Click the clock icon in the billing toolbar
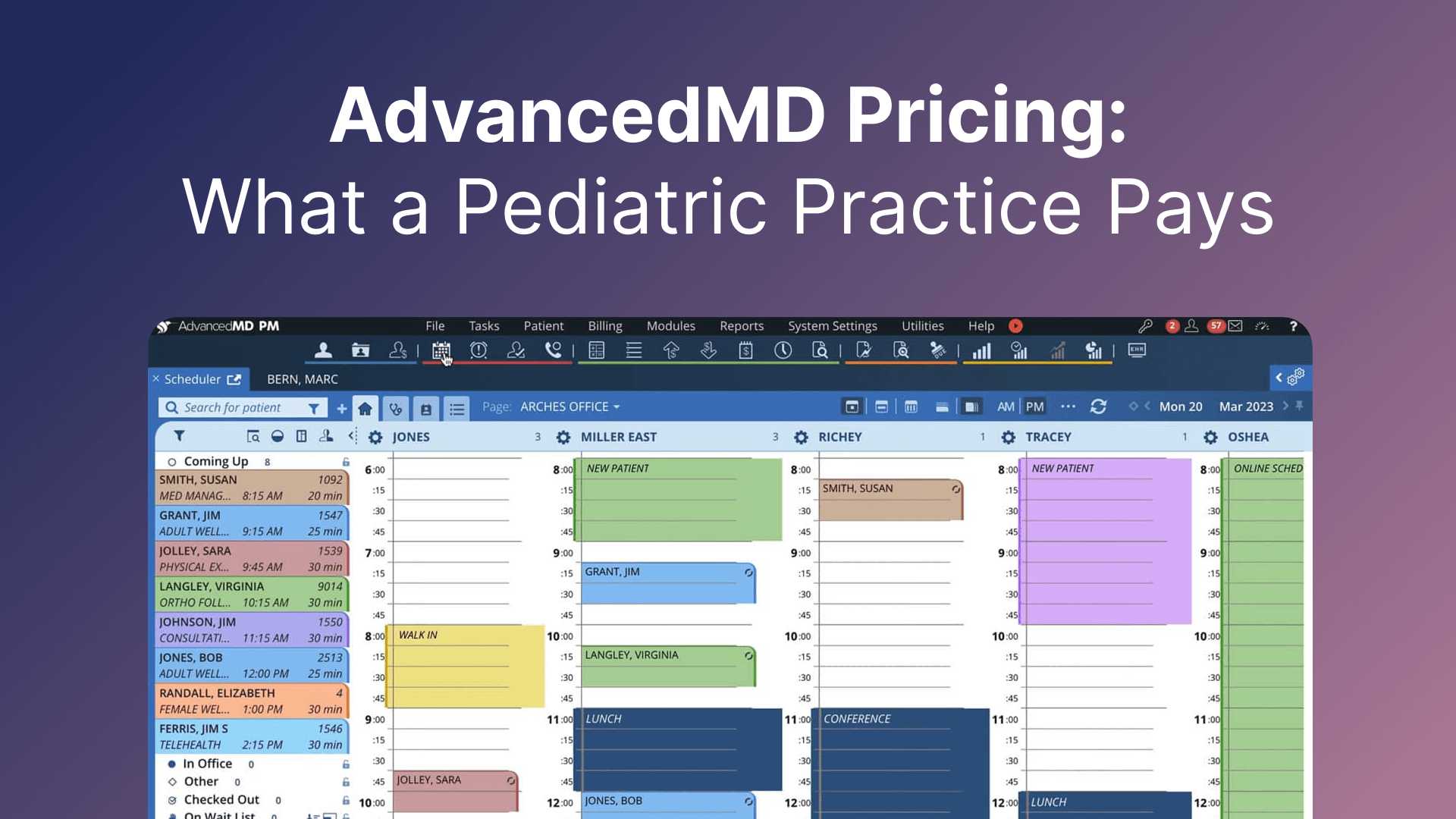This screenshot has height=819, width=1456. coord(783,350)
